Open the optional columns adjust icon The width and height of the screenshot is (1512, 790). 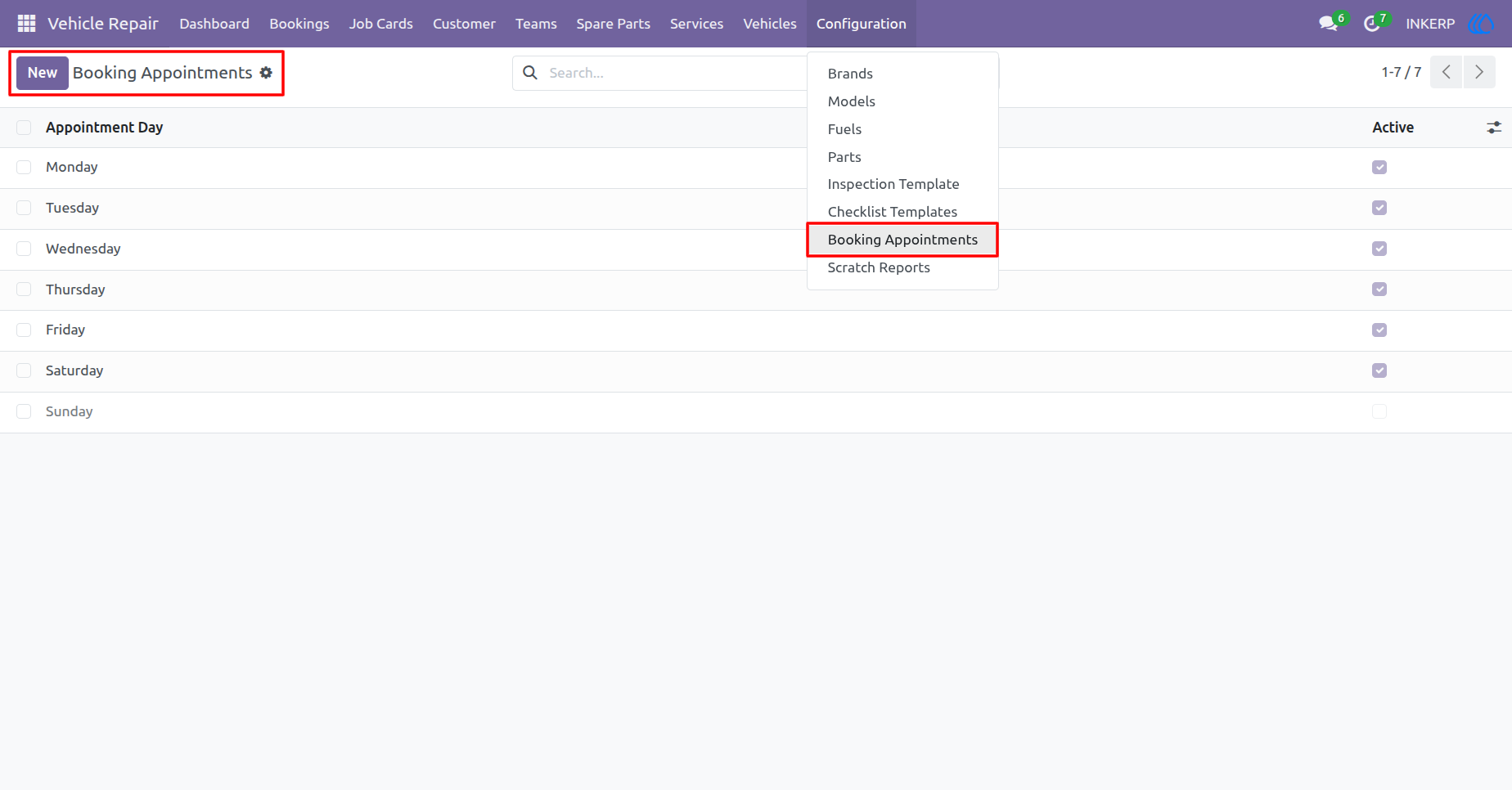coord(1494,128)
